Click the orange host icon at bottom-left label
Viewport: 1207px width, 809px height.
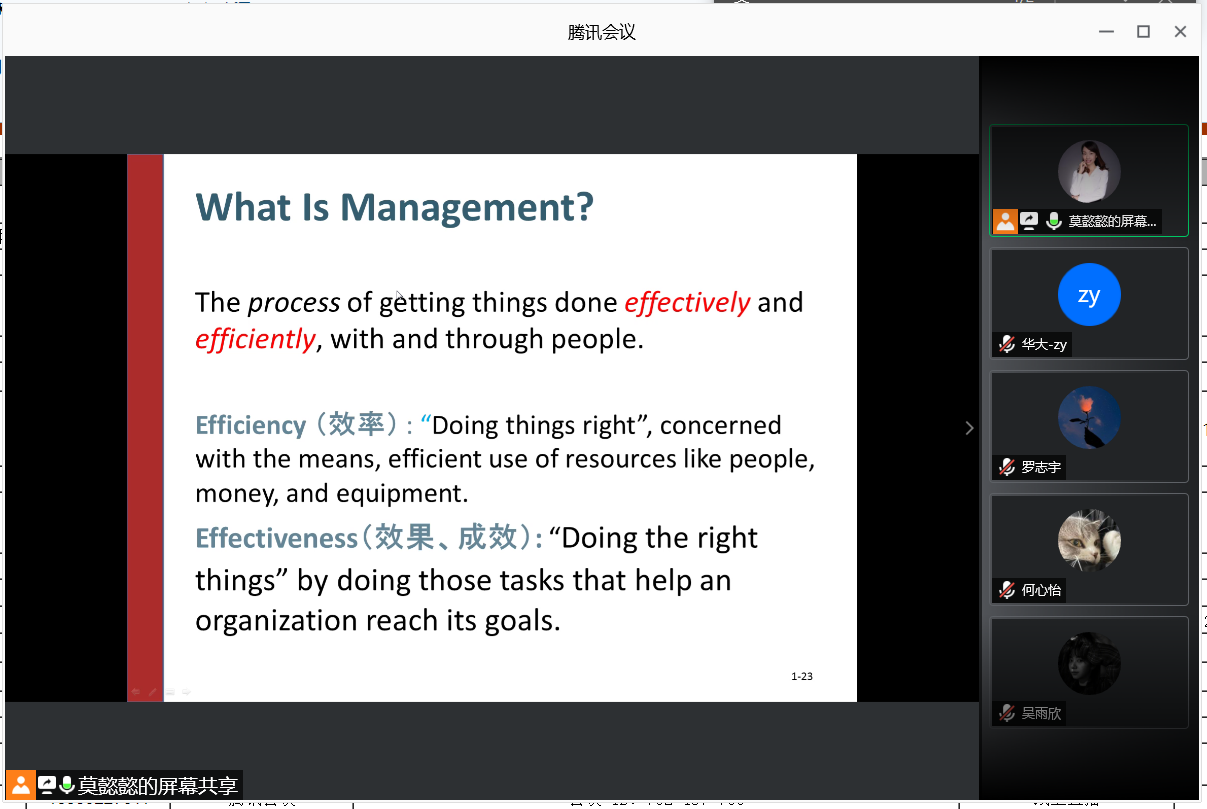pos(20,785)
